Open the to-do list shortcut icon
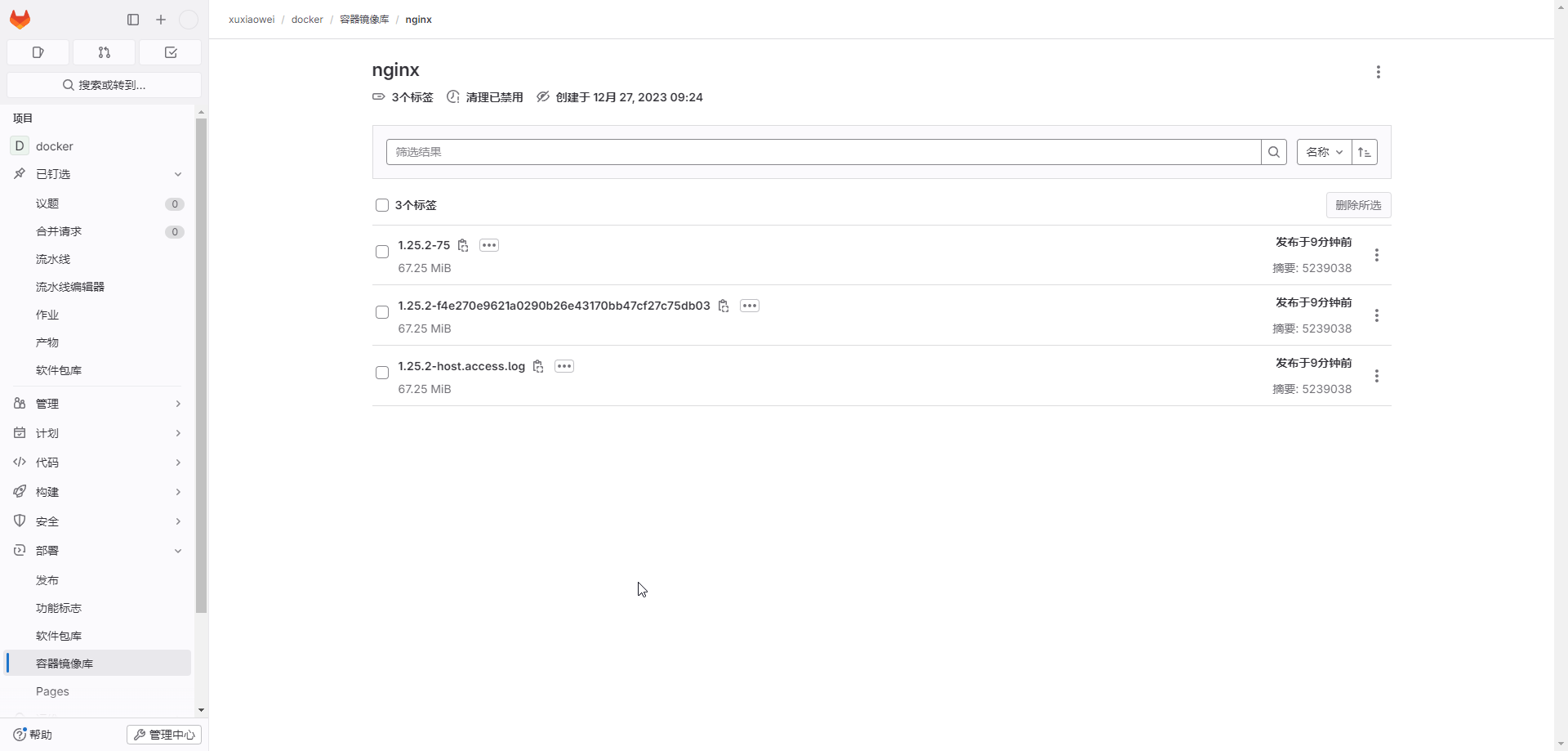Screen dimensions: 1568x751 click(170, 52)
